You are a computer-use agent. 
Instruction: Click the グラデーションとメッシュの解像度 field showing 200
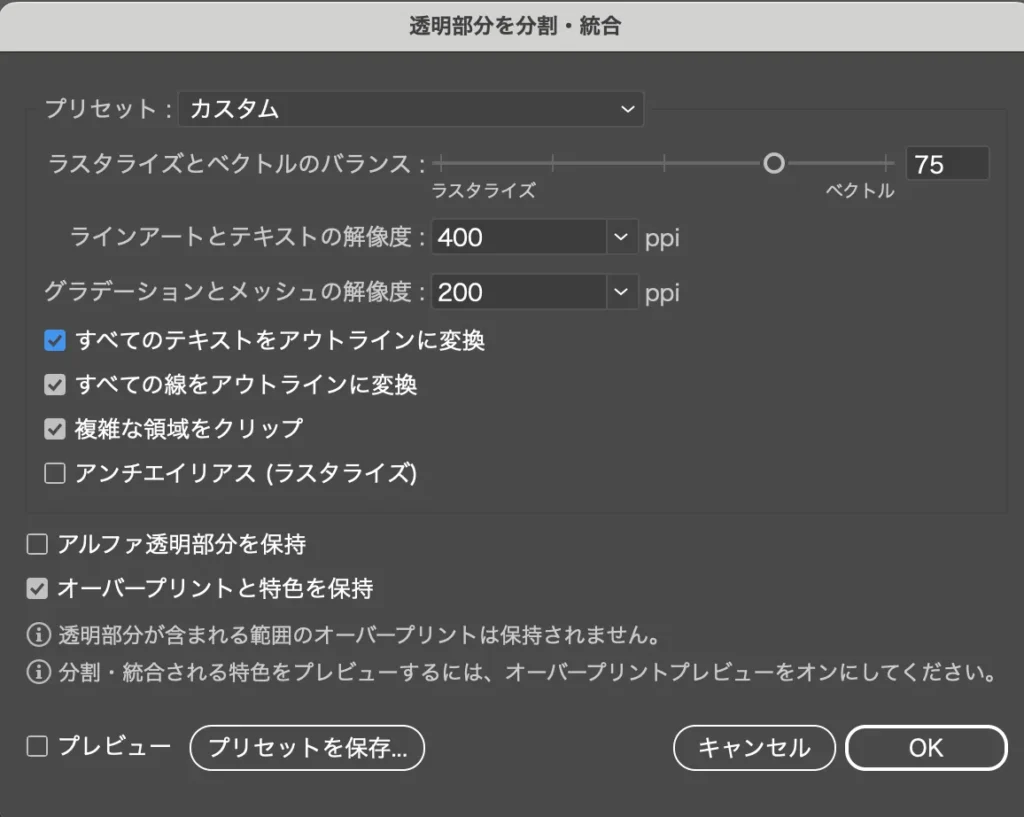coord(518,292)
